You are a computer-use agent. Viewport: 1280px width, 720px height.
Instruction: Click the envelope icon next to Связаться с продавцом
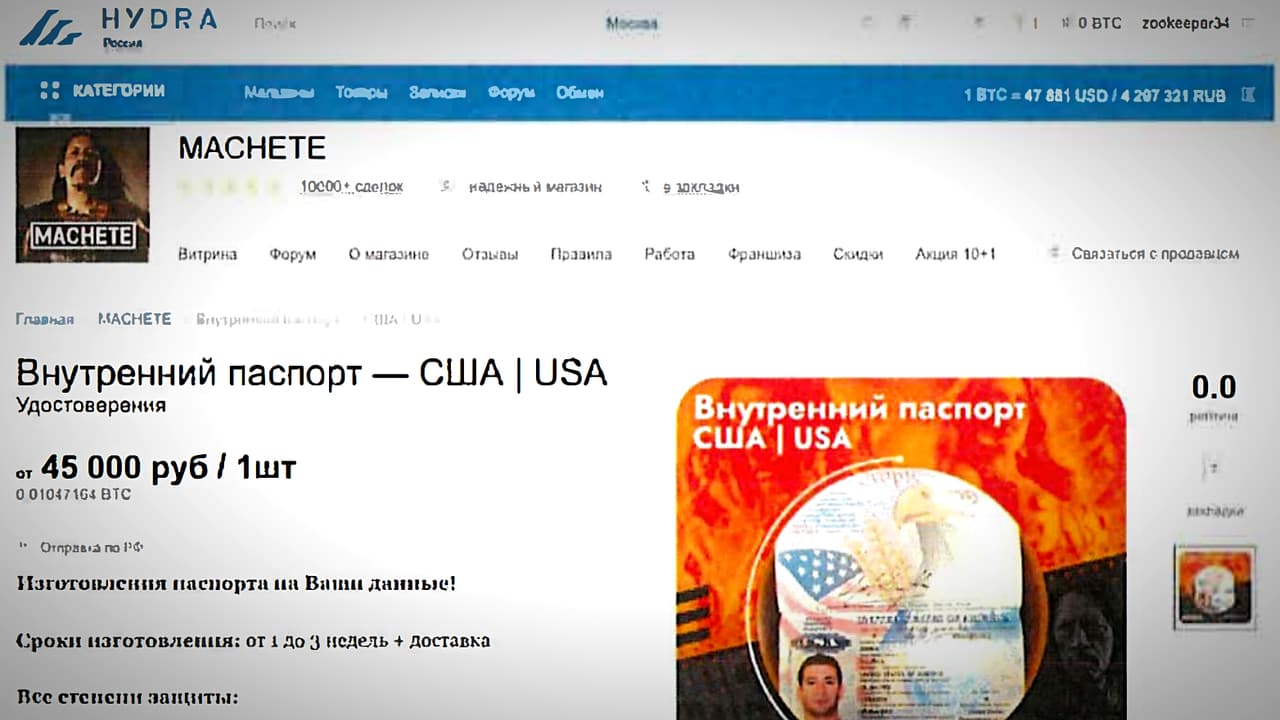coord(1055,254)
